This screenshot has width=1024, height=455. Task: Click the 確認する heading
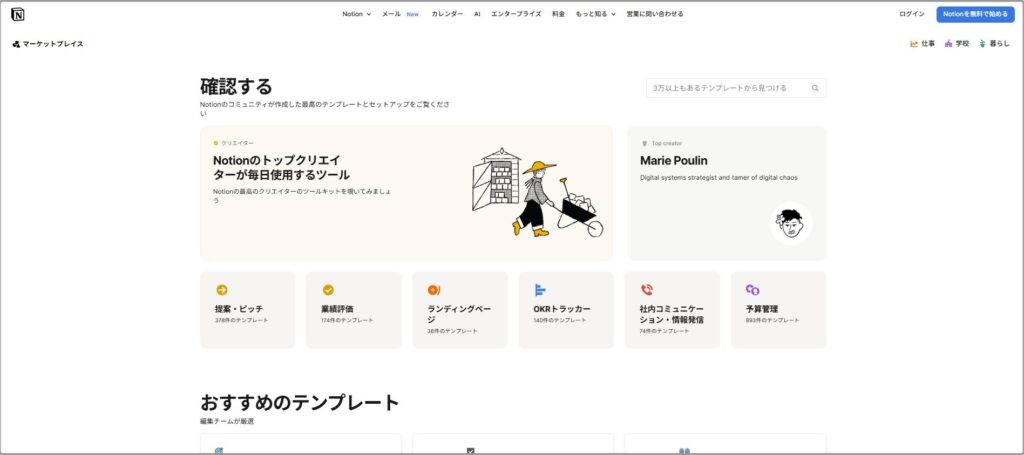[236, 86]
